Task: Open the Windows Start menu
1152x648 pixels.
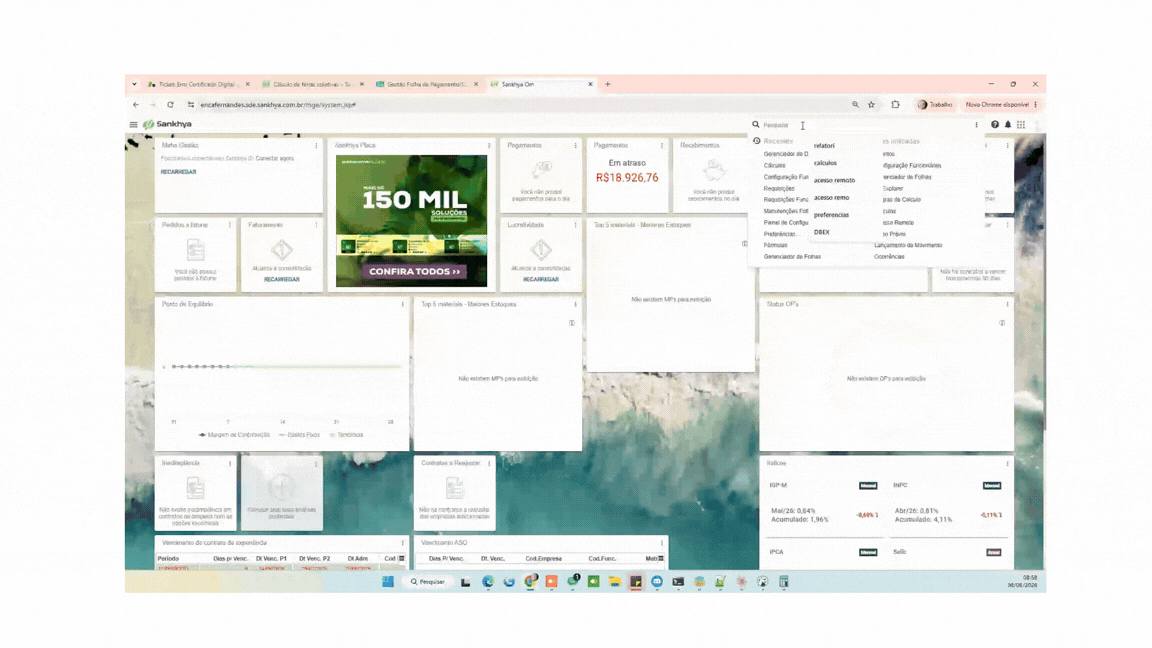Action: coord(388,582)
